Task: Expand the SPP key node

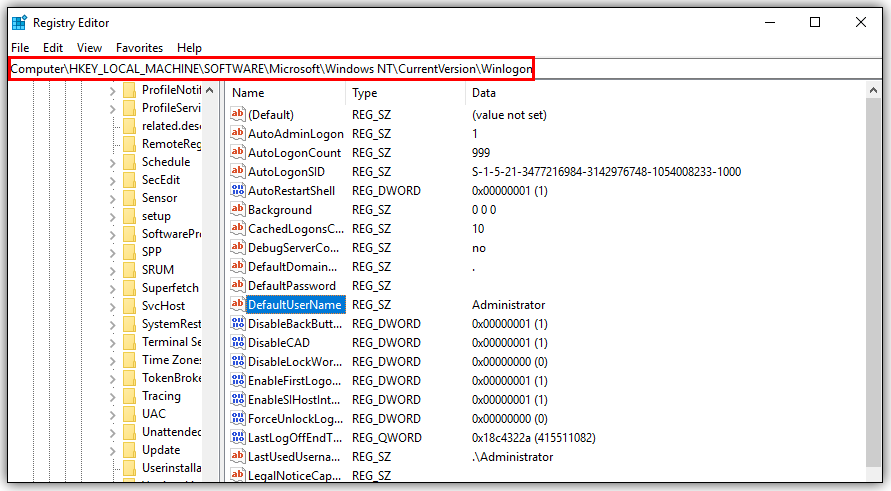Action: (x=113, y=253)
